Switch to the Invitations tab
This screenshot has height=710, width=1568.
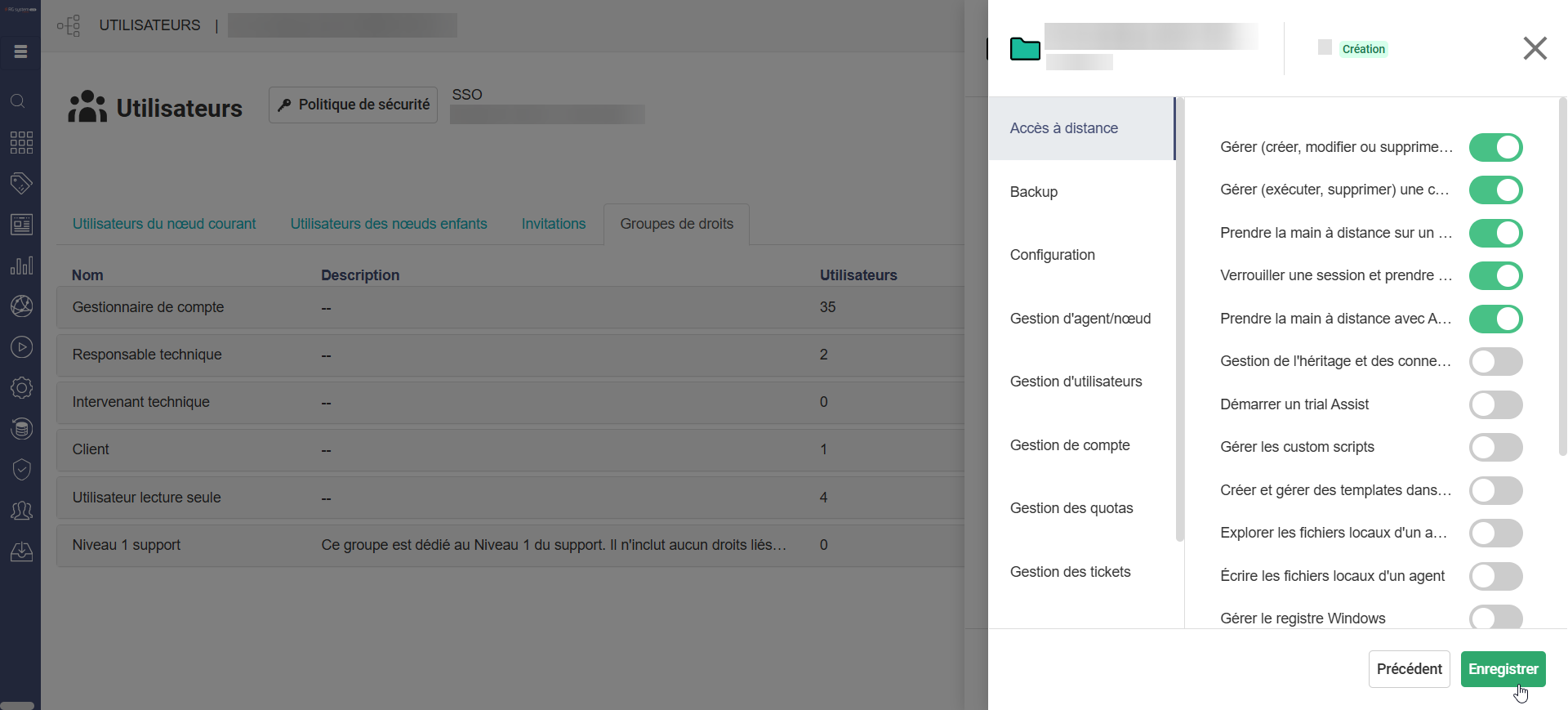[553, 224]
